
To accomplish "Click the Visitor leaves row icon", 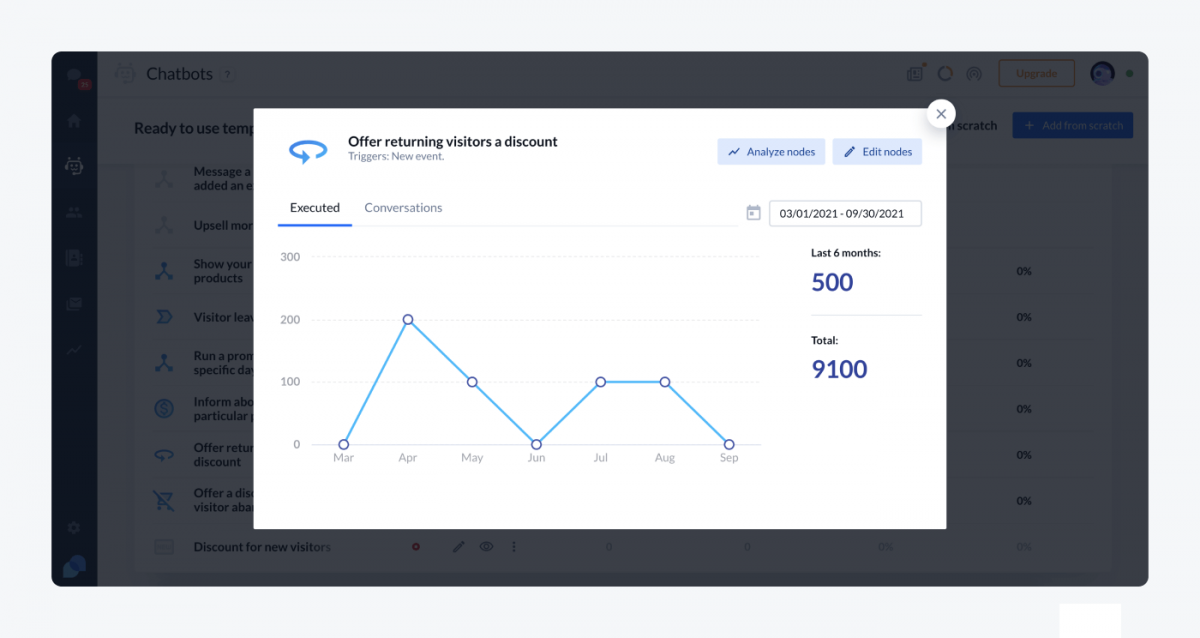I will point(164,317).
